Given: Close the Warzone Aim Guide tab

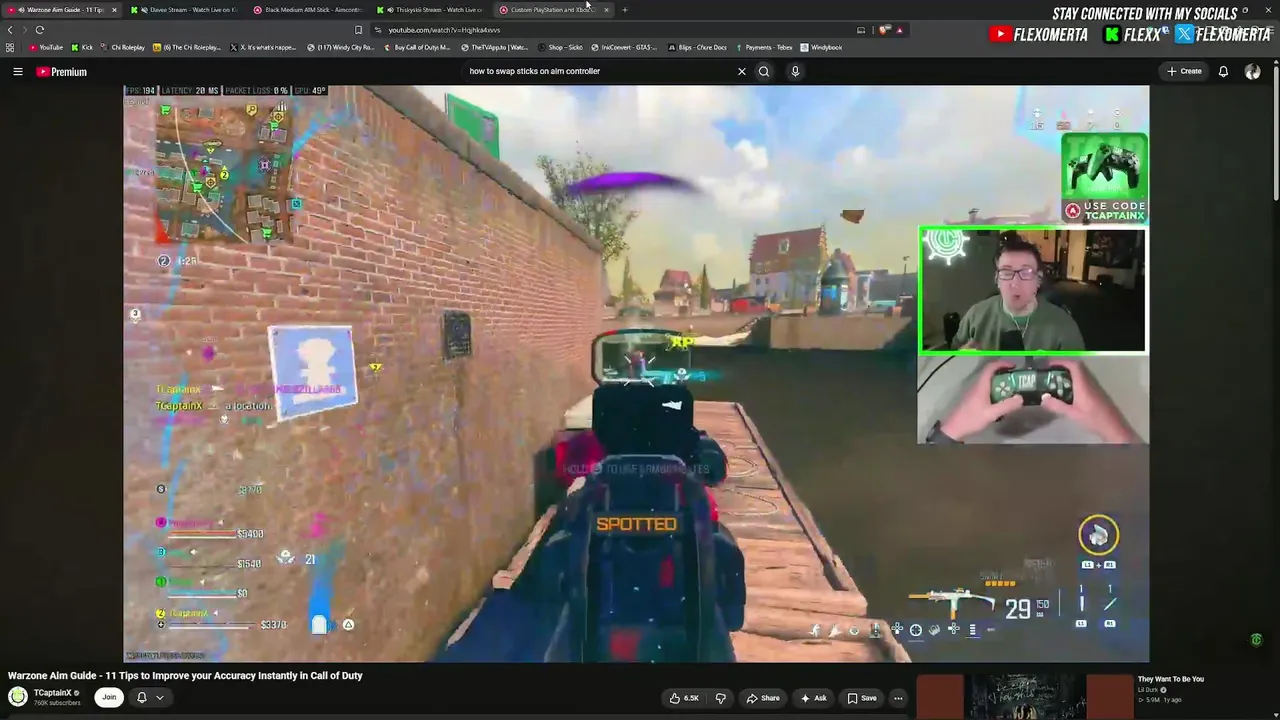Looking at the screenshot, I should (x=114, y=10).
